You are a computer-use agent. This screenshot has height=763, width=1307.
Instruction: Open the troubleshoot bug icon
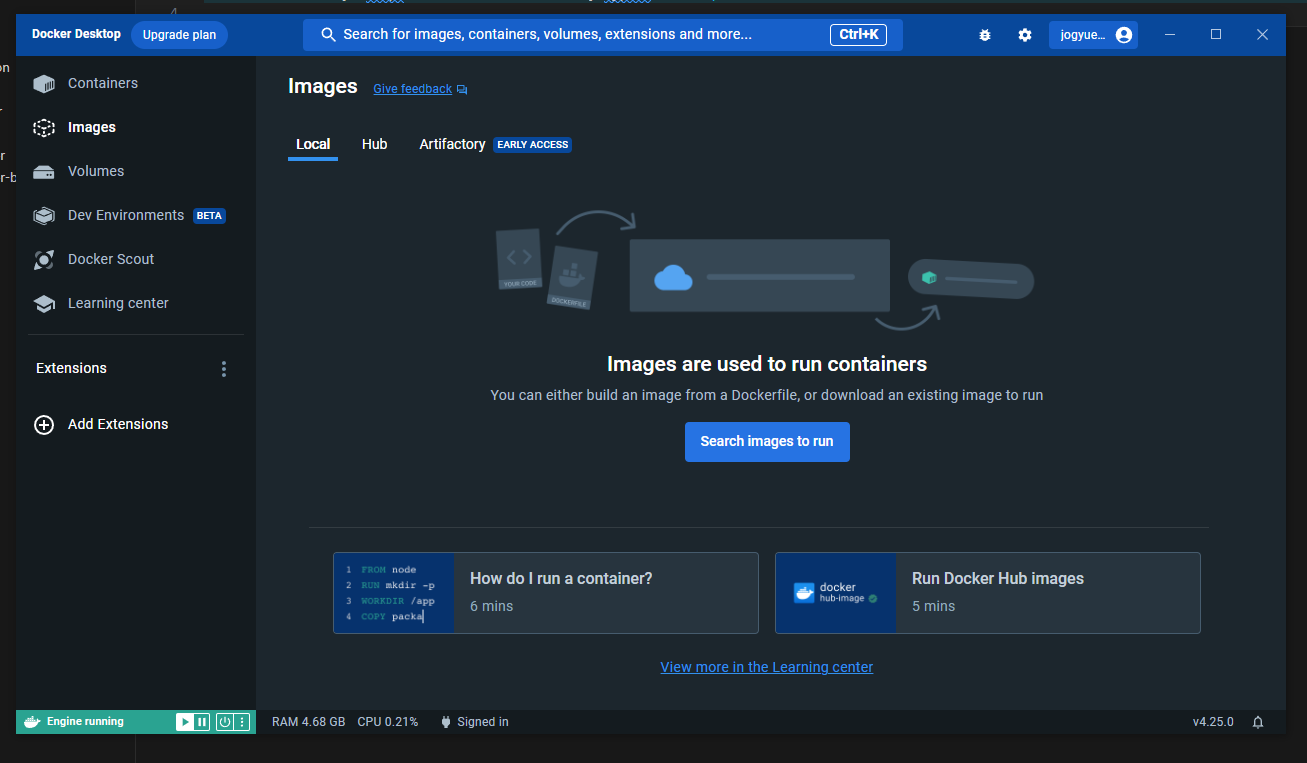[985, 35]
